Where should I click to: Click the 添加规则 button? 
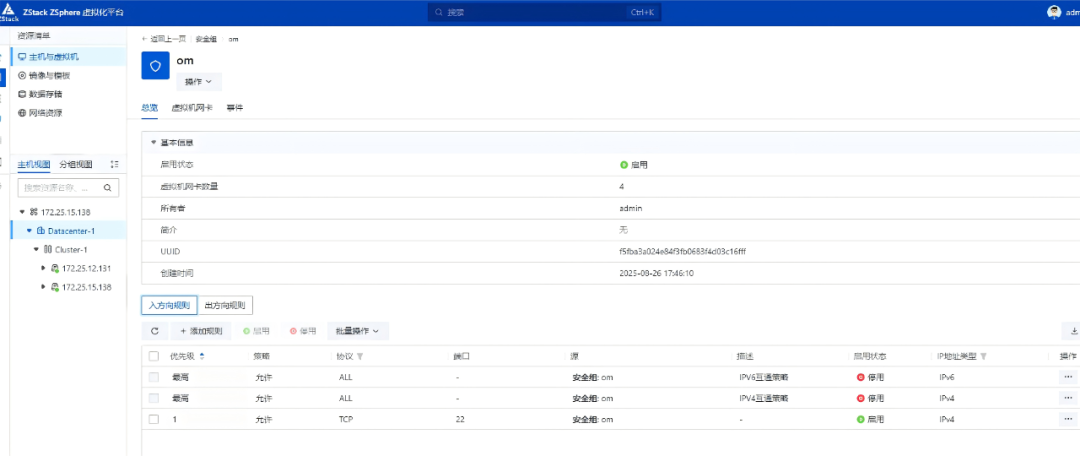(x=201, y=331)
